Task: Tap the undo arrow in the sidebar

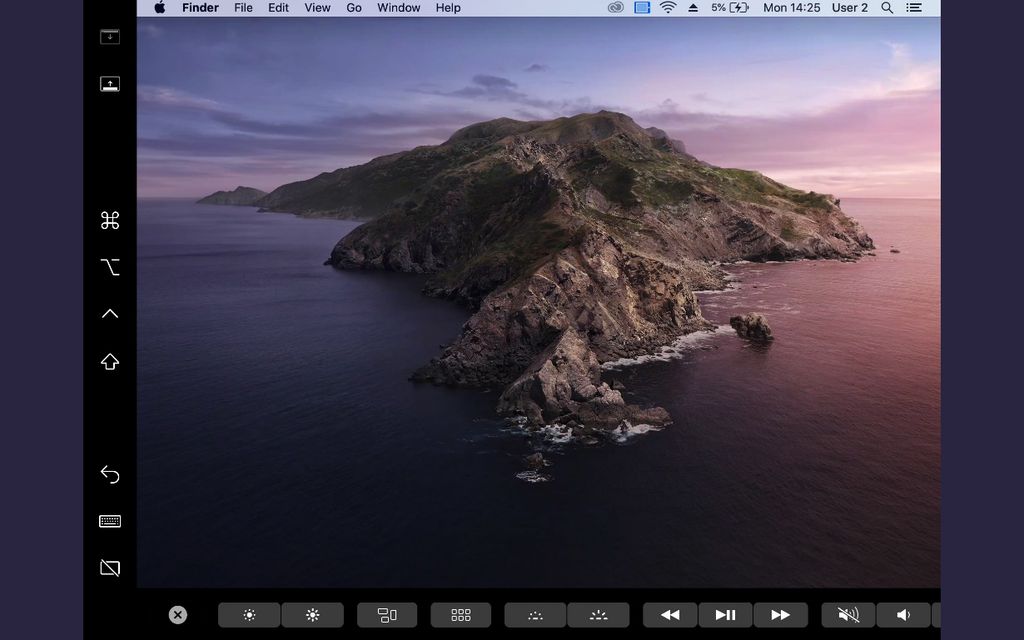Action: click(x=110, y=473)
